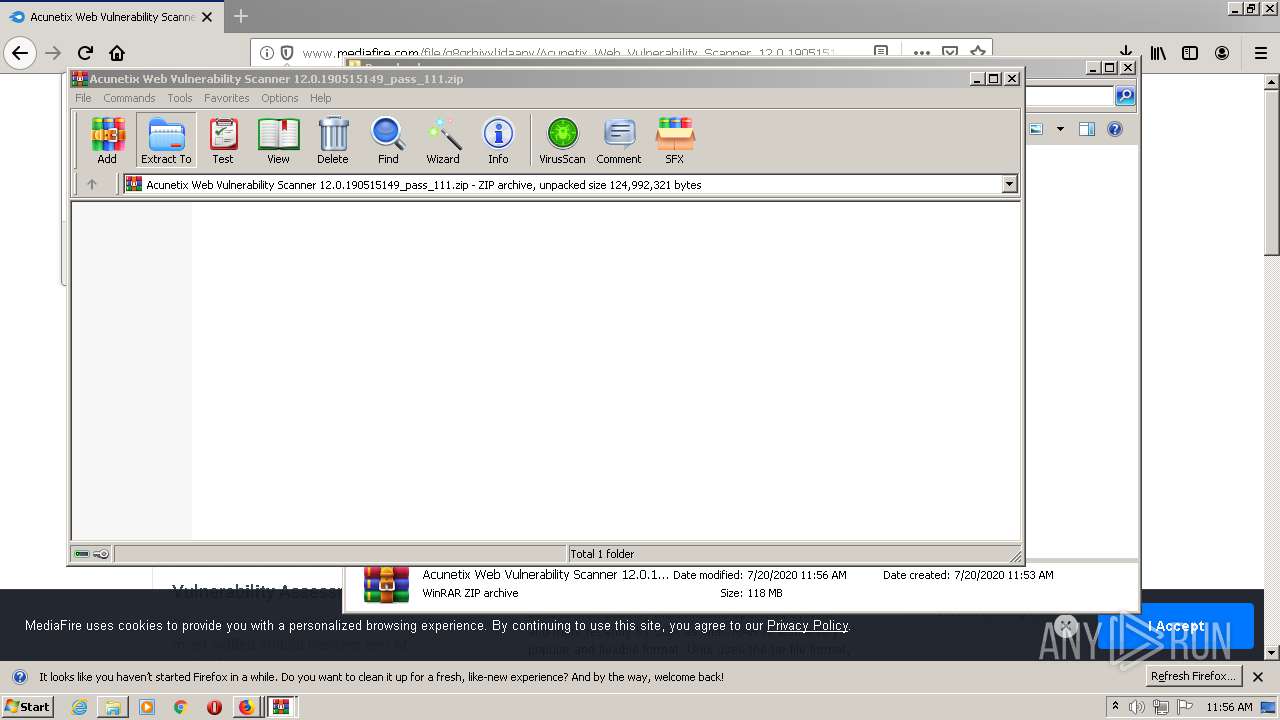
Task: Open page actions ellipsis menu
Action: click(922, 53)
